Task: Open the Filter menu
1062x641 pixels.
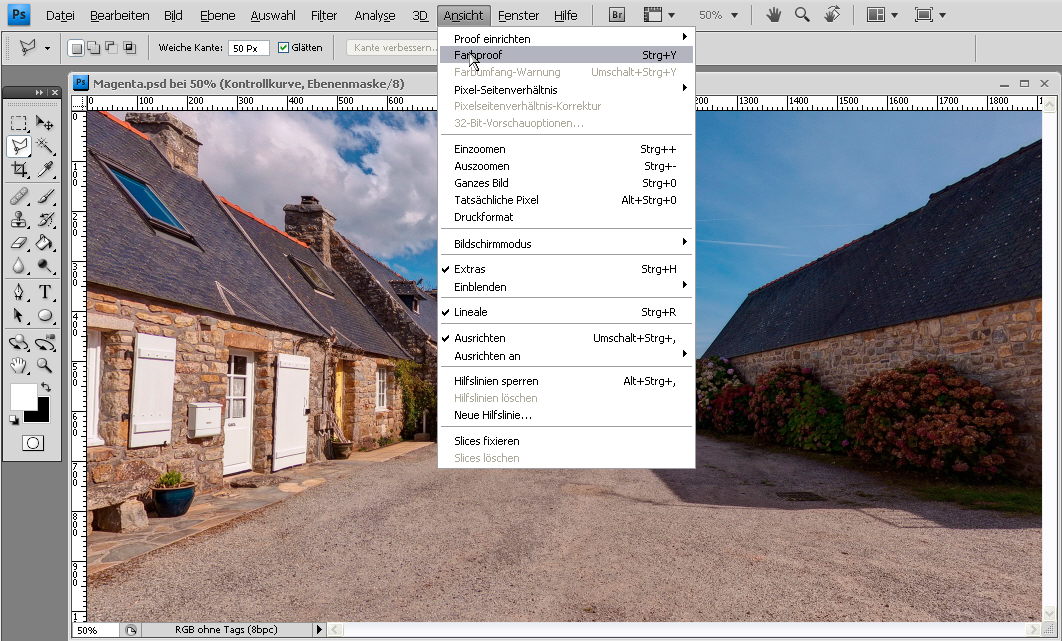Action: [323, 15]
